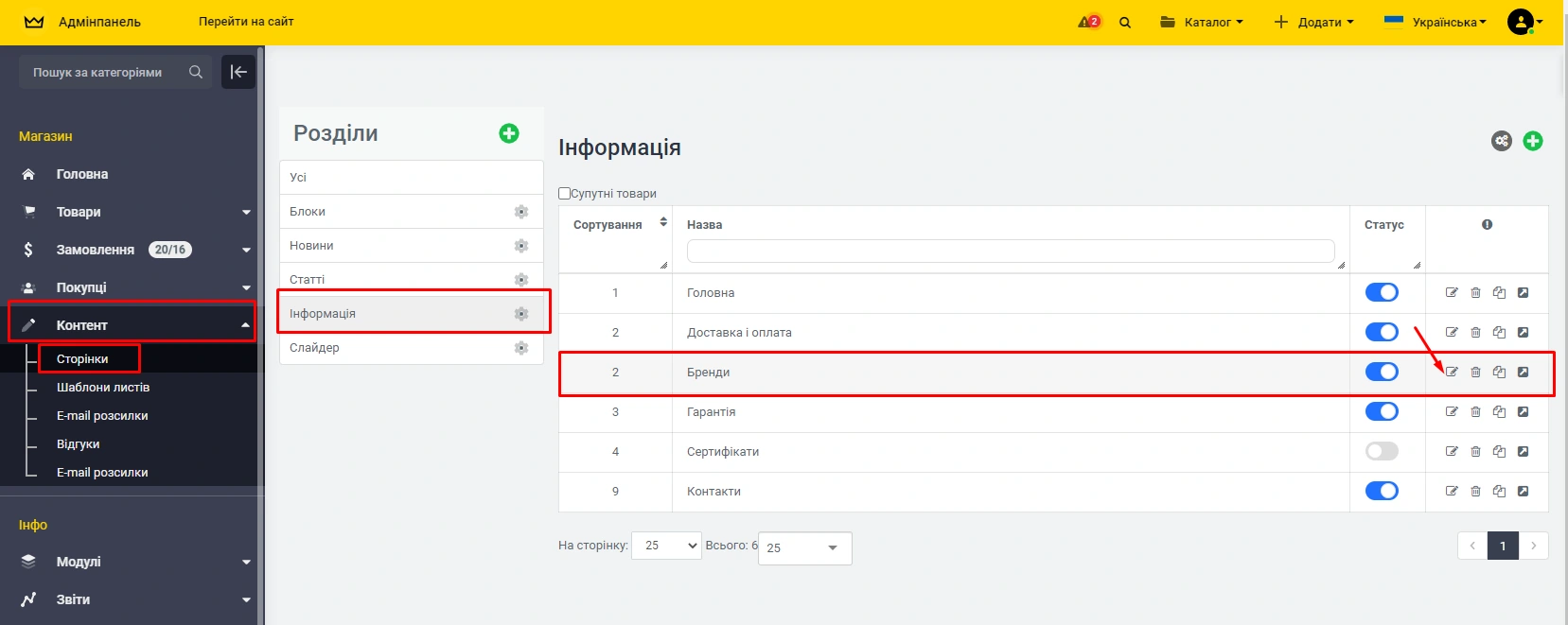Click green plus icon next to Розділи
Image resolution: width=1568 pixels, height=625 pixels.
pos(509,133)
